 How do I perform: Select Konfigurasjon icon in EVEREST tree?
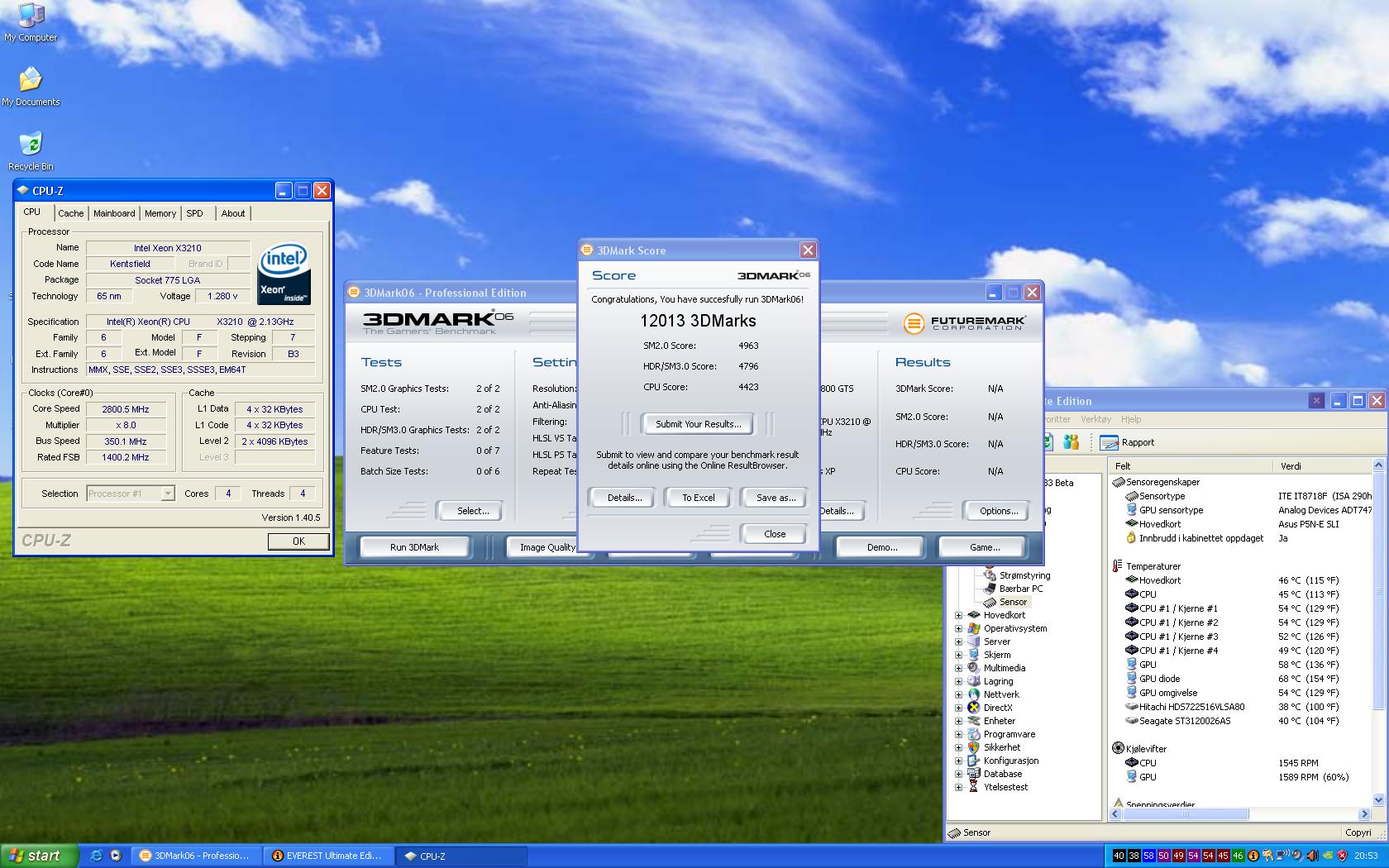tap(974, 761)
